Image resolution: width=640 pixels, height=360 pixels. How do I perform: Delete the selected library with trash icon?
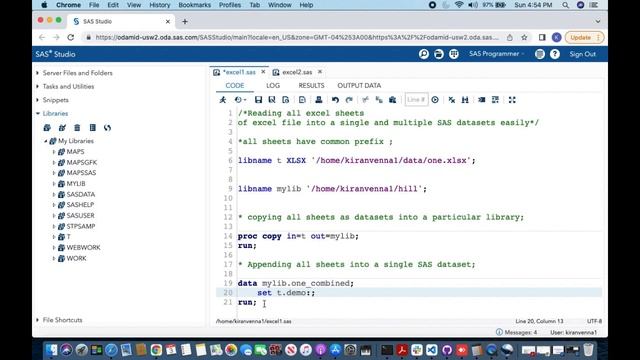(77, 128)
